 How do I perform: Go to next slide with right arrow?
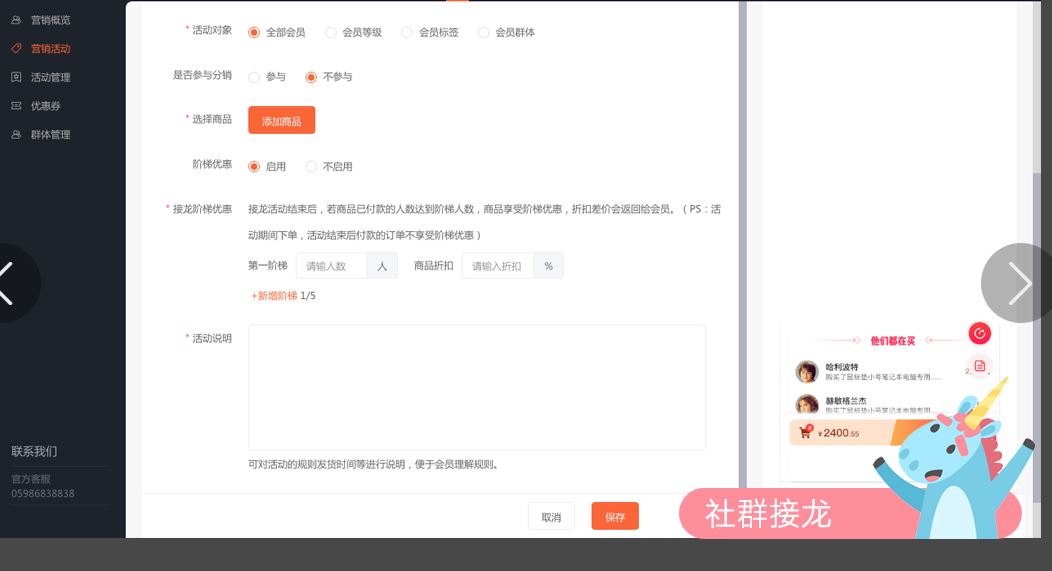1018,283
